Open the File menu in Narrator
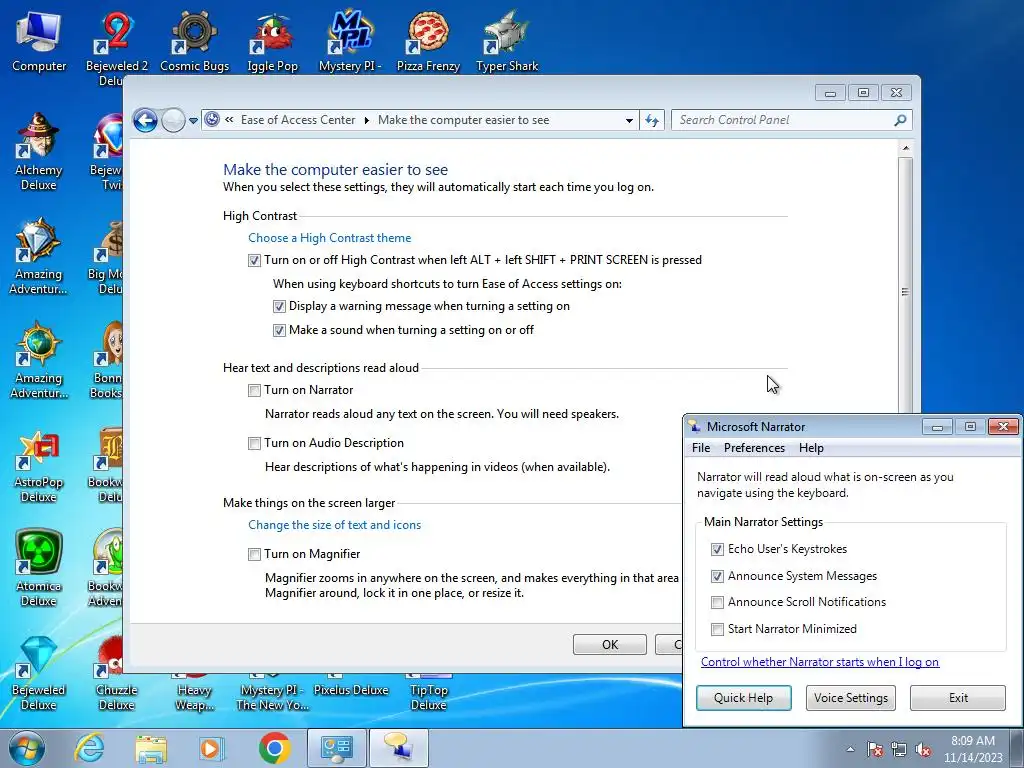This screenshot has width=1024, height=768. point(701,448)
